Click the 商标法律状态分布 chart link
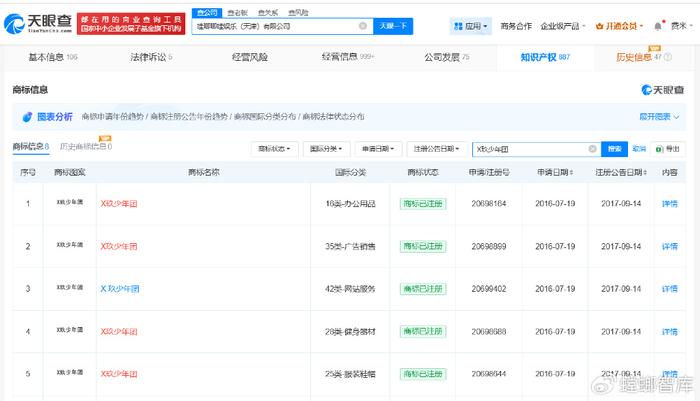 tap(333, 117)
